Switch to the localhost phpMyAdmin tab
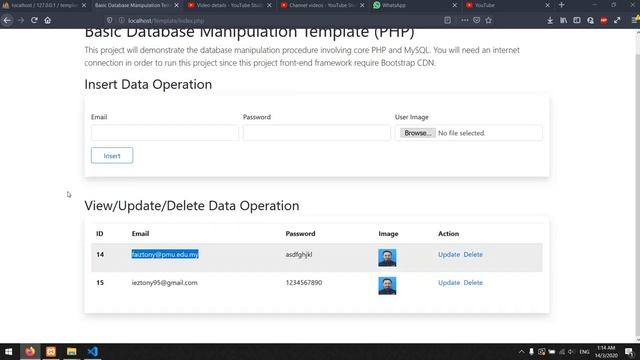This screenshot has height=360, width=640. point(44,5)
